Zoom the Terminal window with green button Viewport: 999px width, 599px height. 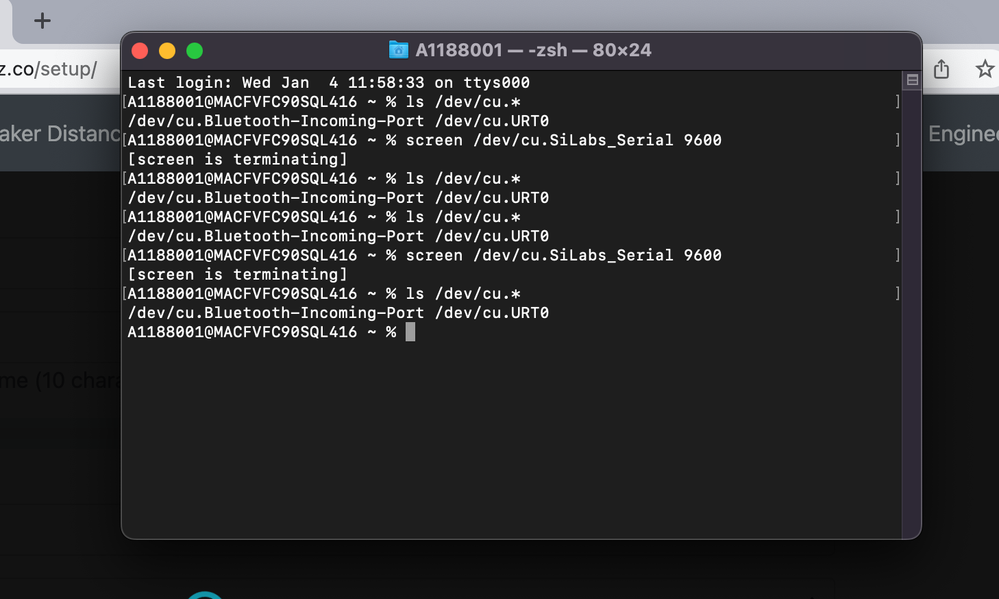point(194,50)
